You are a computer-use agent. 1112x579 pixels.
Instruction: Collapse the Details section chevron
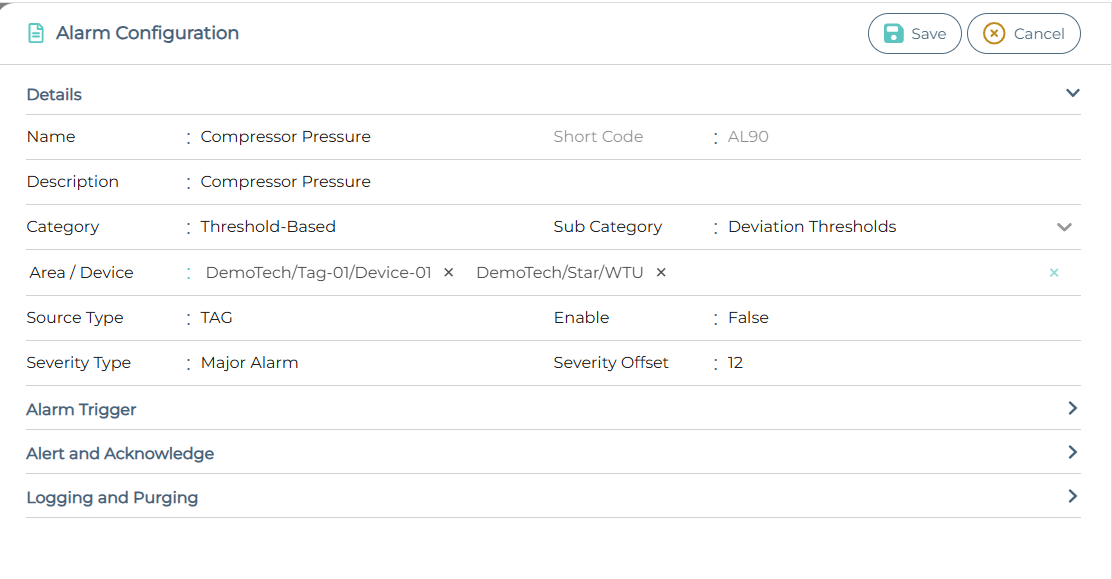(x=1072, y=93)
